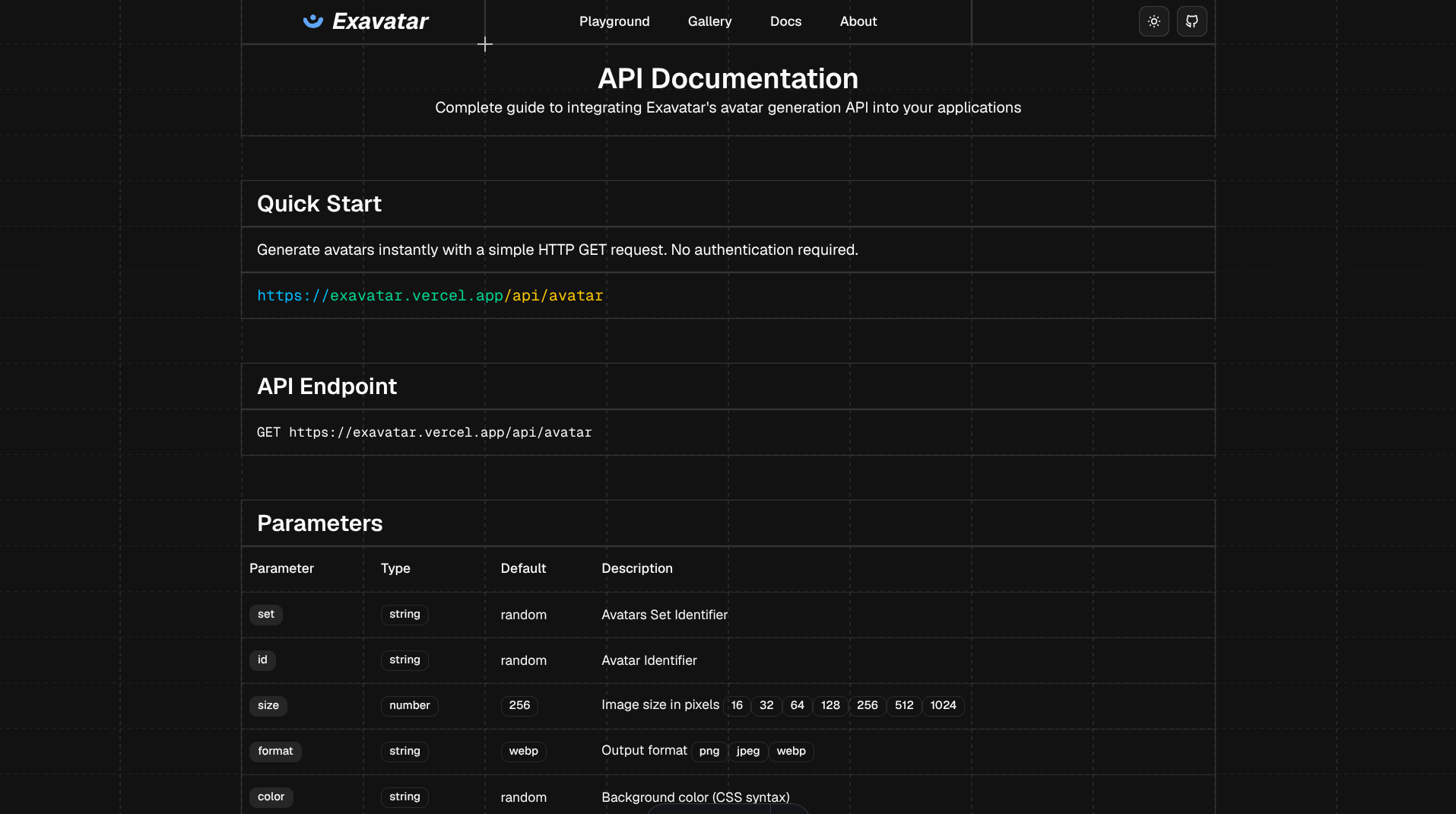
Task: Click the color parameter badge
Action: click(x=271, y=797)
